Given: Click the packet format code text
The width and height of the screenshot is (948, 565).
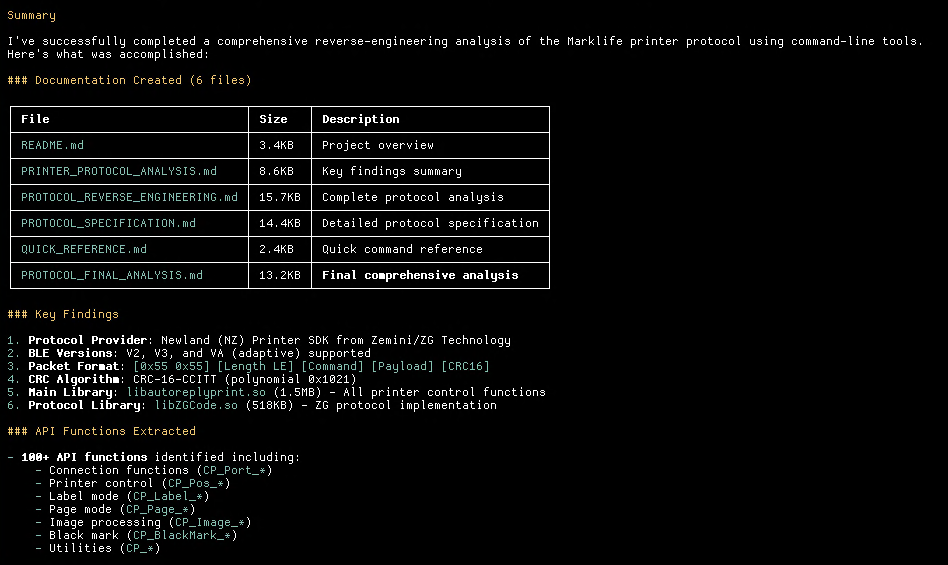Looking at the screenshot, I should click(311, 366).
